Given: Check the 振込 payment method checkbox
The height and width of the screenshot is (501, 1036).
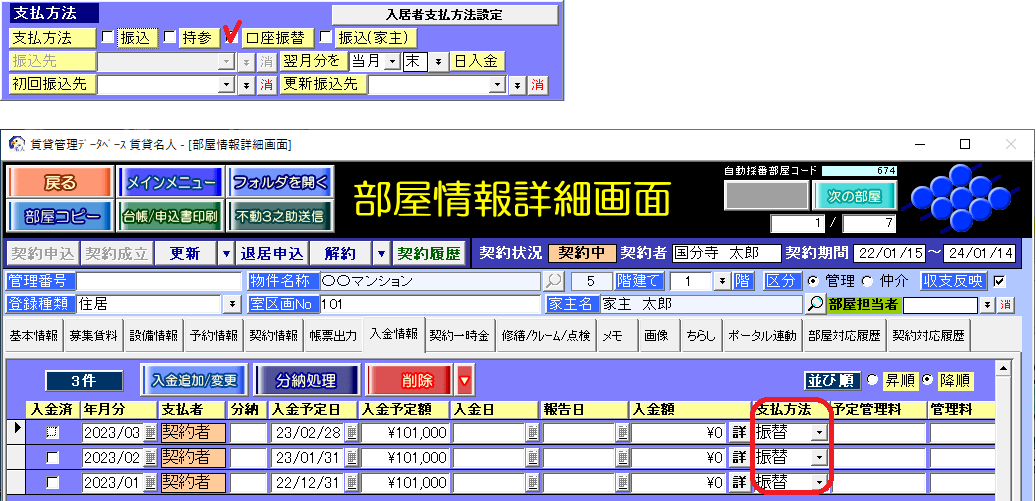Looking at the screenshot, I should point(108,38).
